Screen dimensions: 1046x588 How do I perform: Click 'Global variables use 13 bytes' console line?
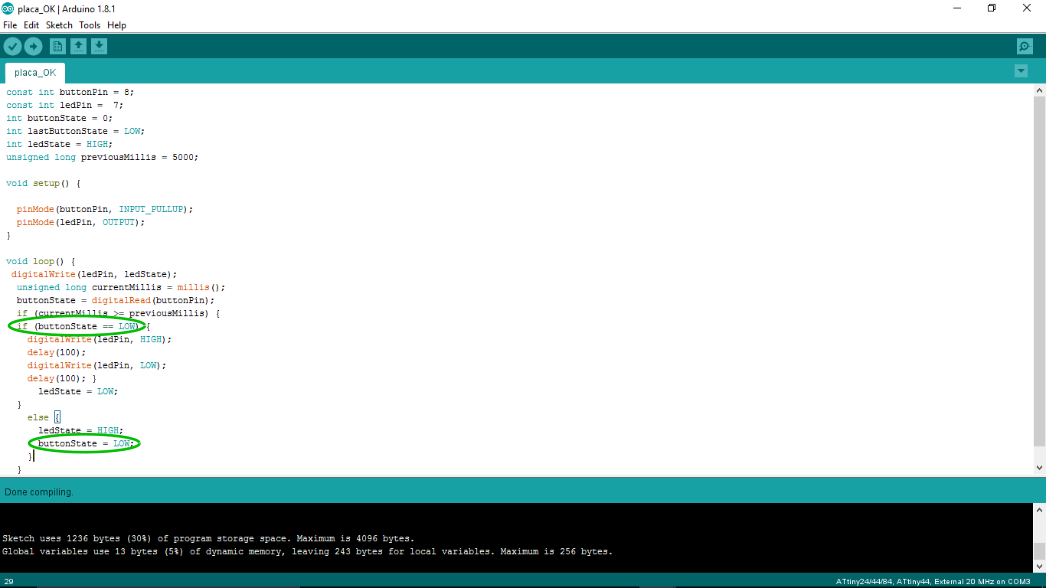coord(307,552)
